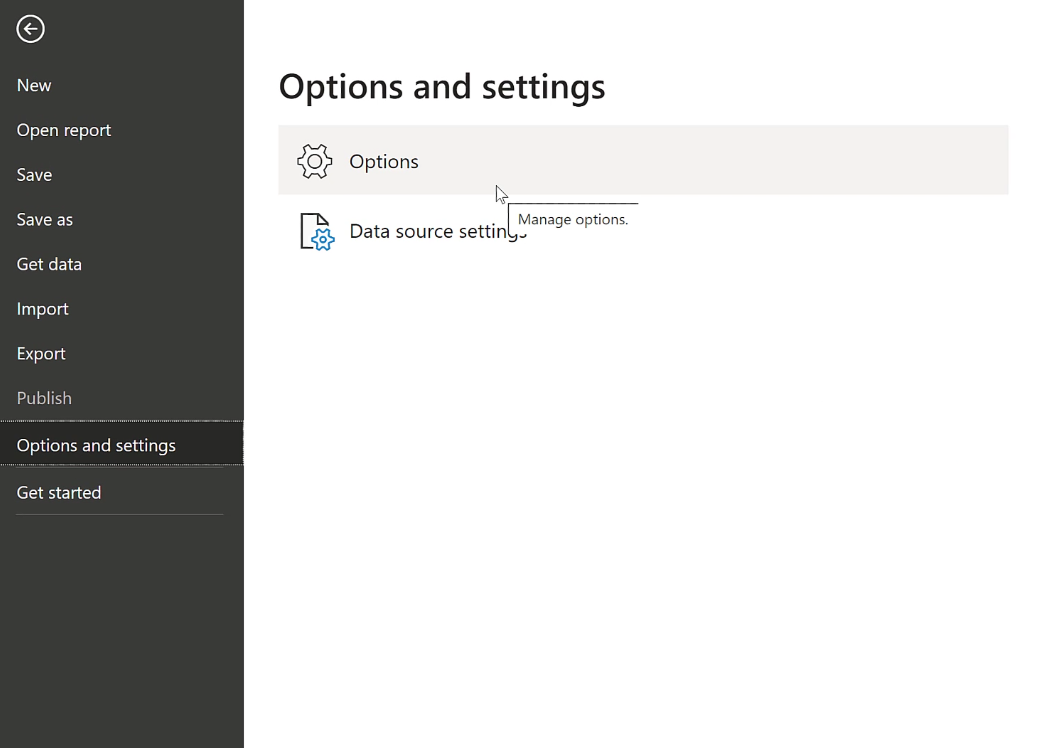The height and width of the screenshot is (748, 1037).
Task: Select the Save menu item
Action: tap(34, 175)
